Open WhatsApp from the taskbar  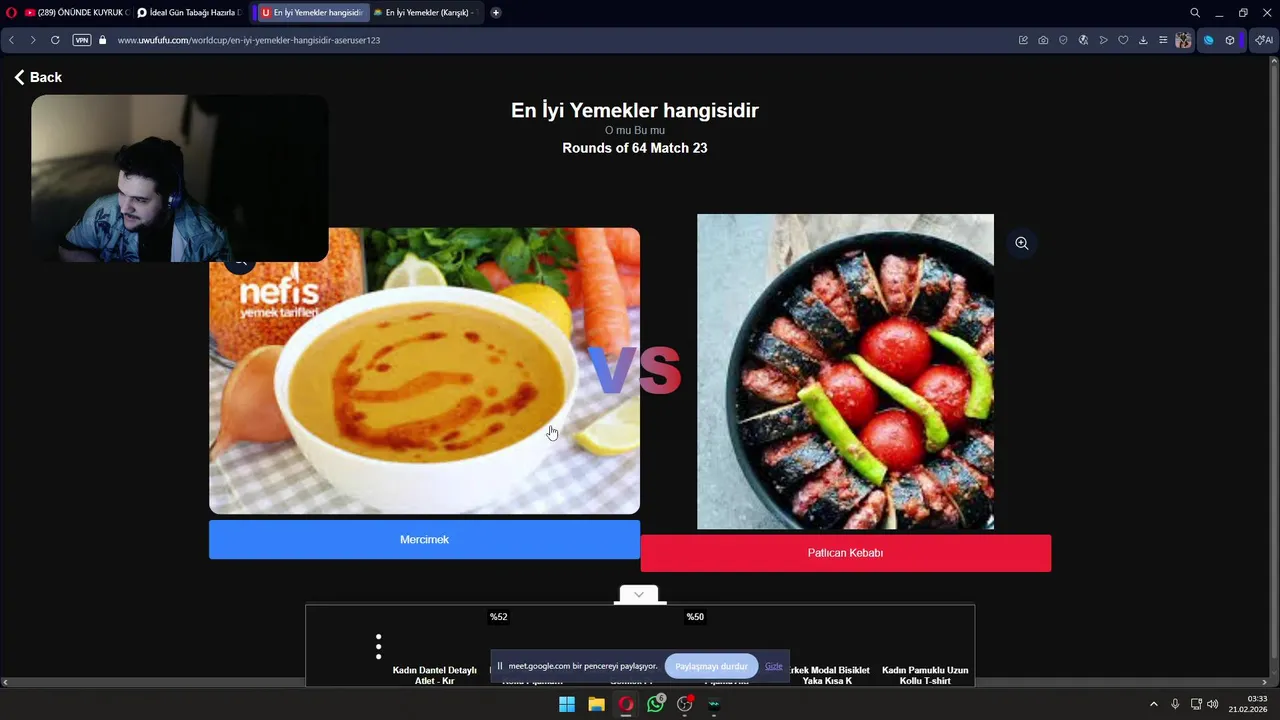tap(656, 704)
